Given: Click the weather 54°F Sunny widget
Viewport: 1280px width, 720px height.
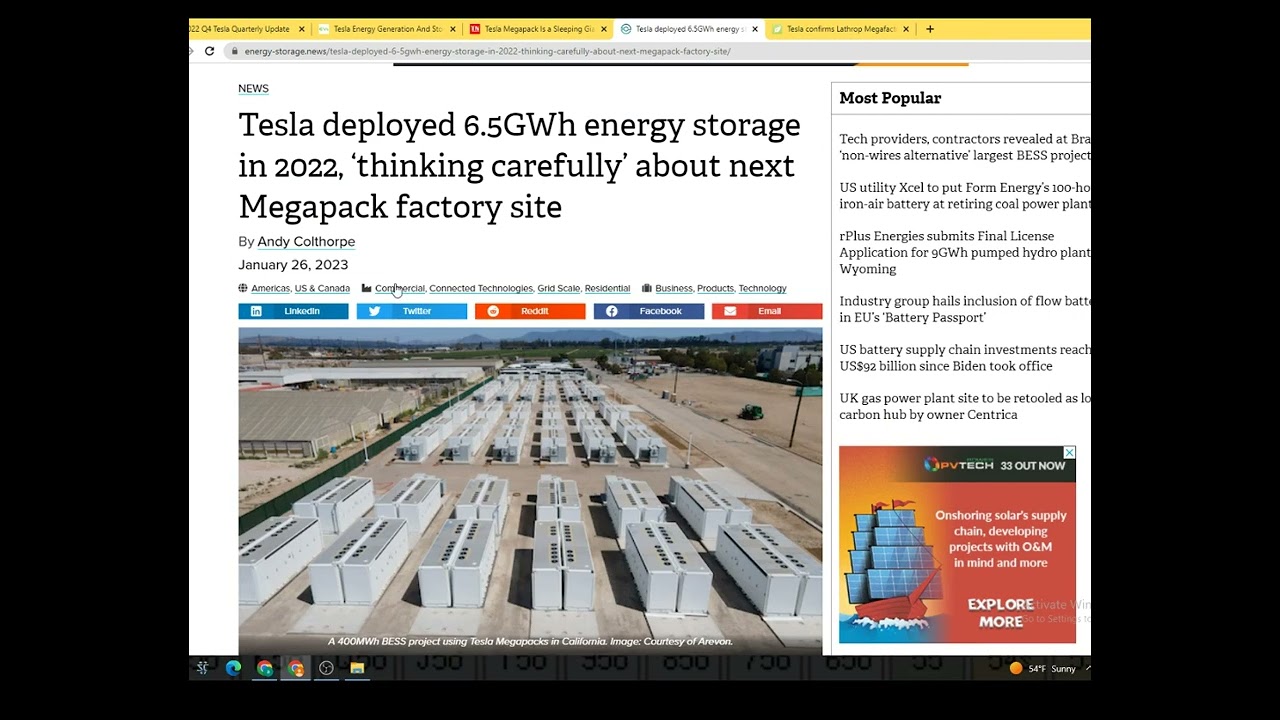Looking at the screenshot, I should (x=1042, y=668).
